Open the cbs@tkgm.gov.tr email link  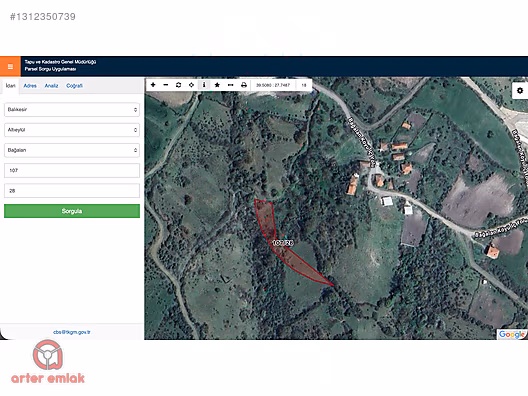pos(72,332)
